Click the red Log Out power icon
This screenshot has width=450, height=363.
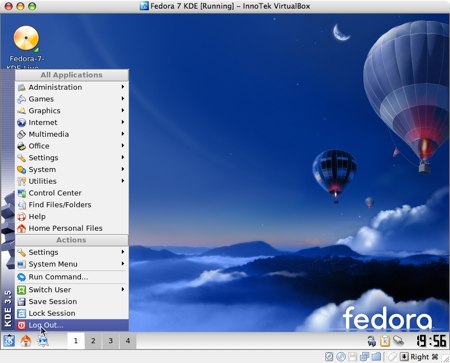point(22,325)
